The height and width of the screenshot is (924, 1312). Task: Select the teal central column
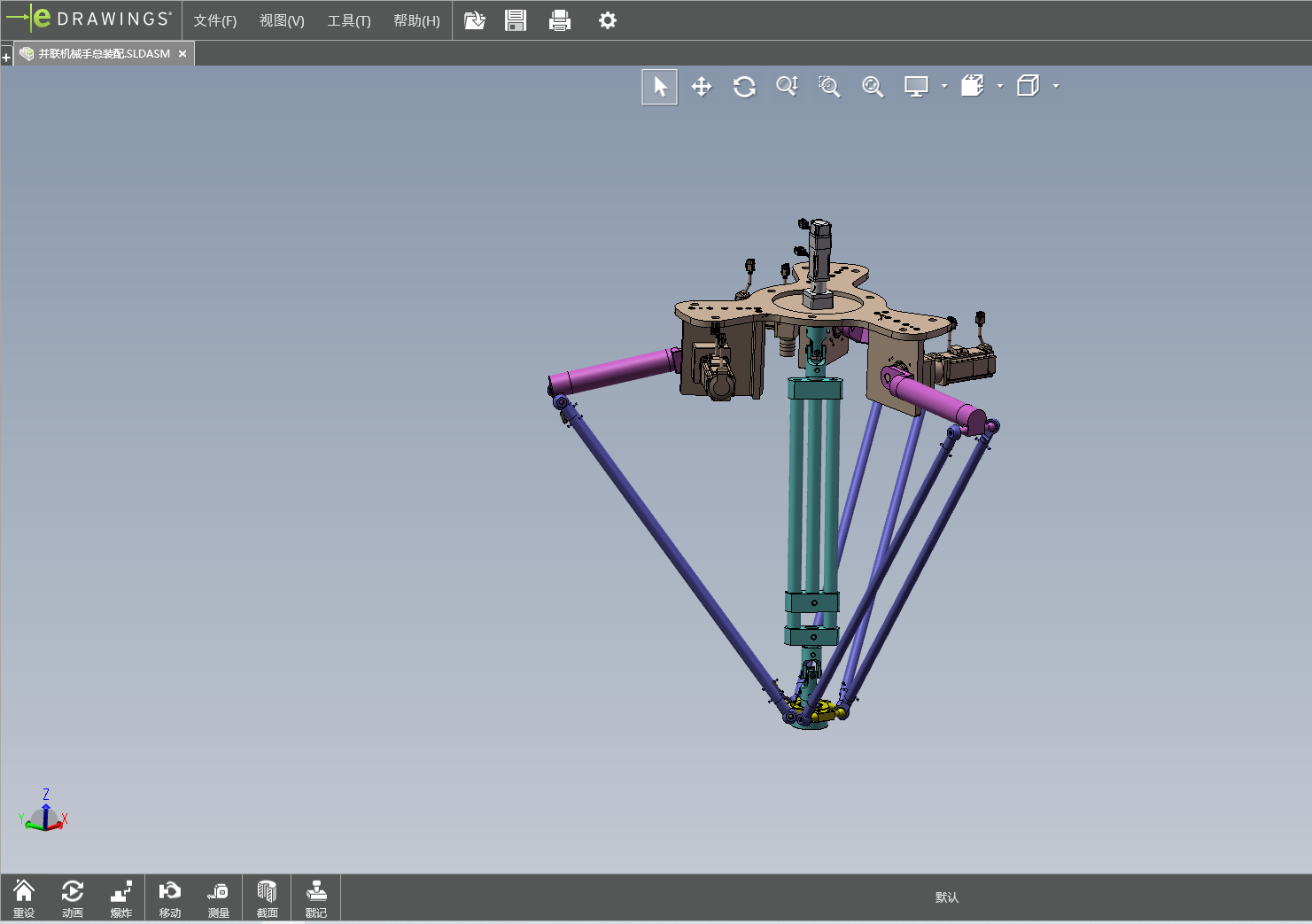click(x=813, y=496)
